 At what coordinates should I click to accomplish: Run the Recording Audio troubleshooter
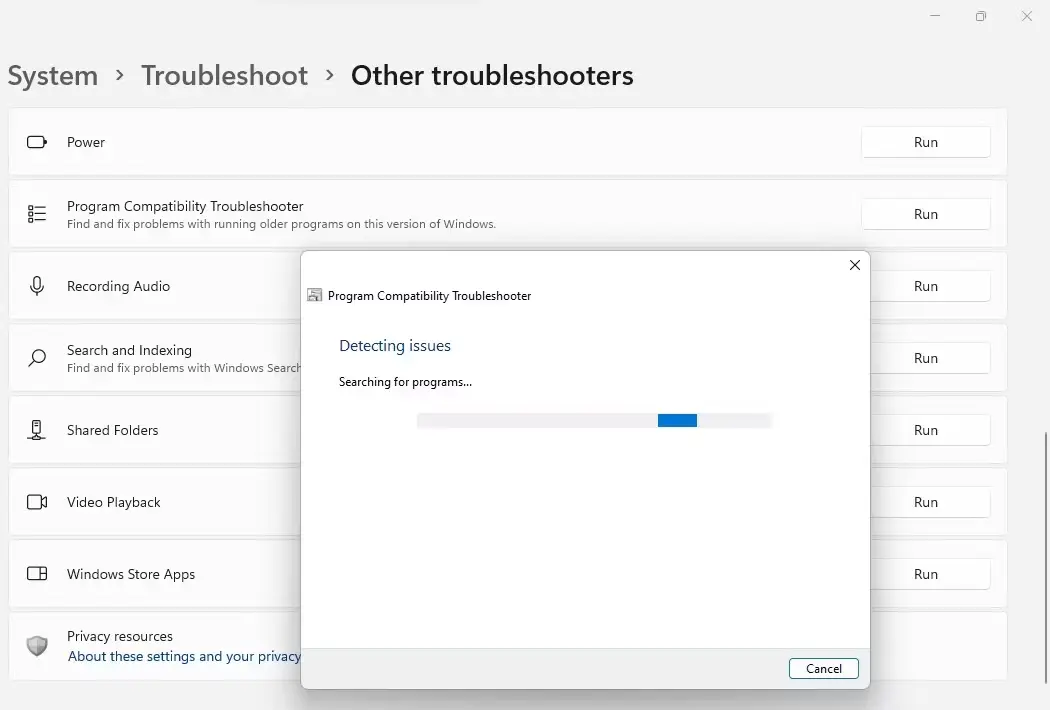[930, 286]
